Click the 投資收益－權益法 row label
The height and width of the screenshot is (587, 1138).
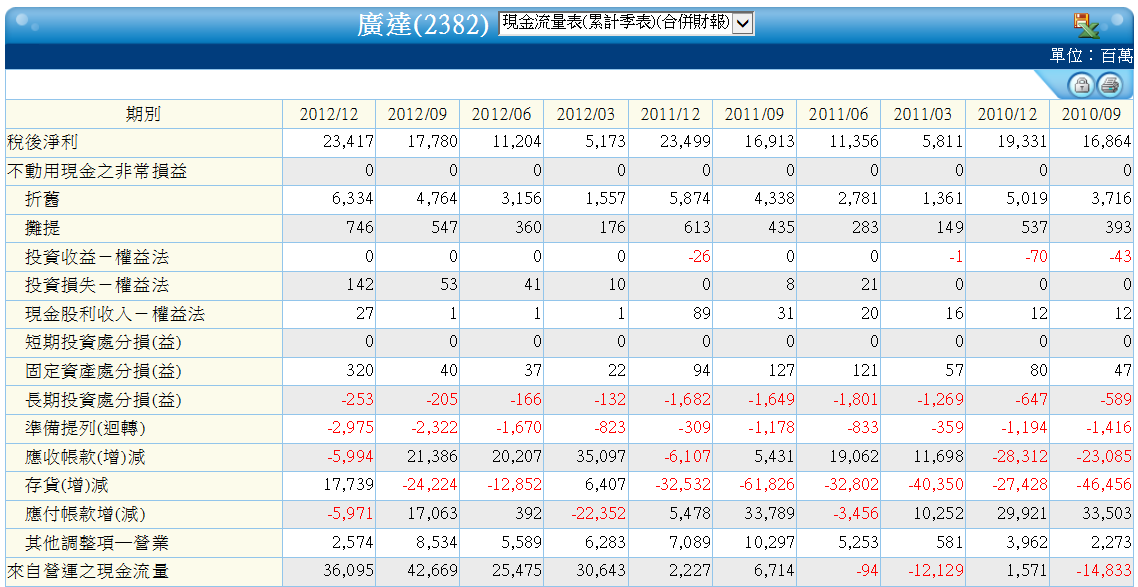pyautogui.click(x=99, y=257)
